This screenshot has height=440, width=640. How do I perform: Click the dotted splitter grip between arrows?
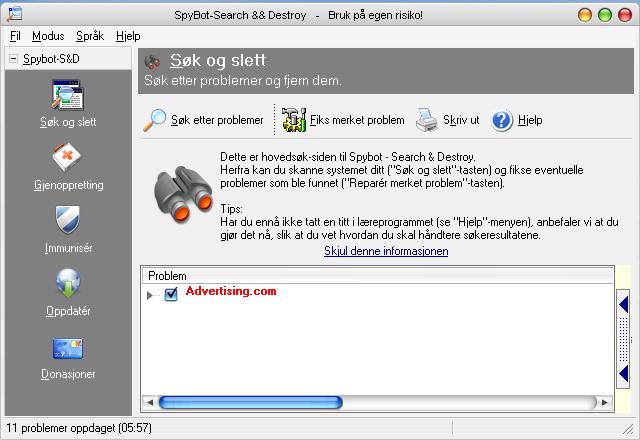(623, 339)
